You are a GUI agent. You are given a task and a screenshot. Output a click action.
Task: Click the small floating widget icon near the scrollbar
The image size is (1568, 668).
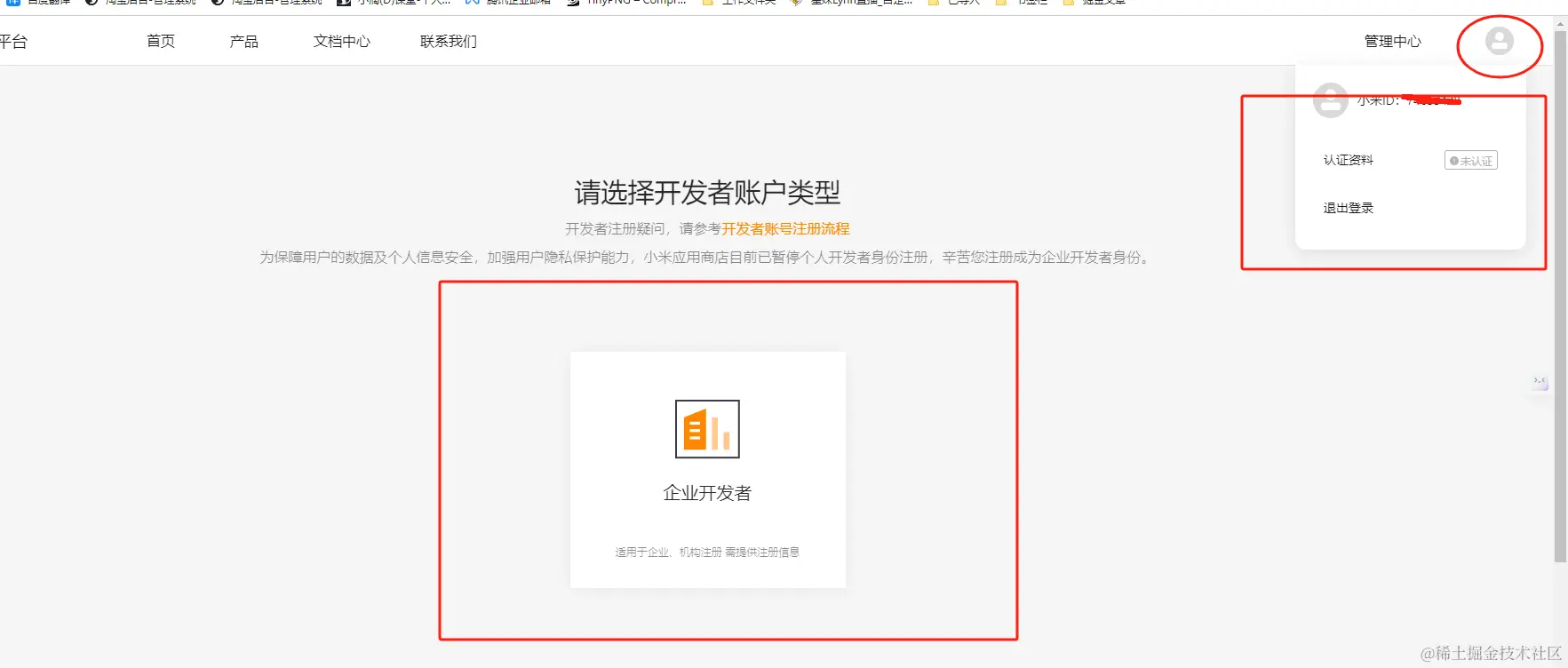point(1540,382)
